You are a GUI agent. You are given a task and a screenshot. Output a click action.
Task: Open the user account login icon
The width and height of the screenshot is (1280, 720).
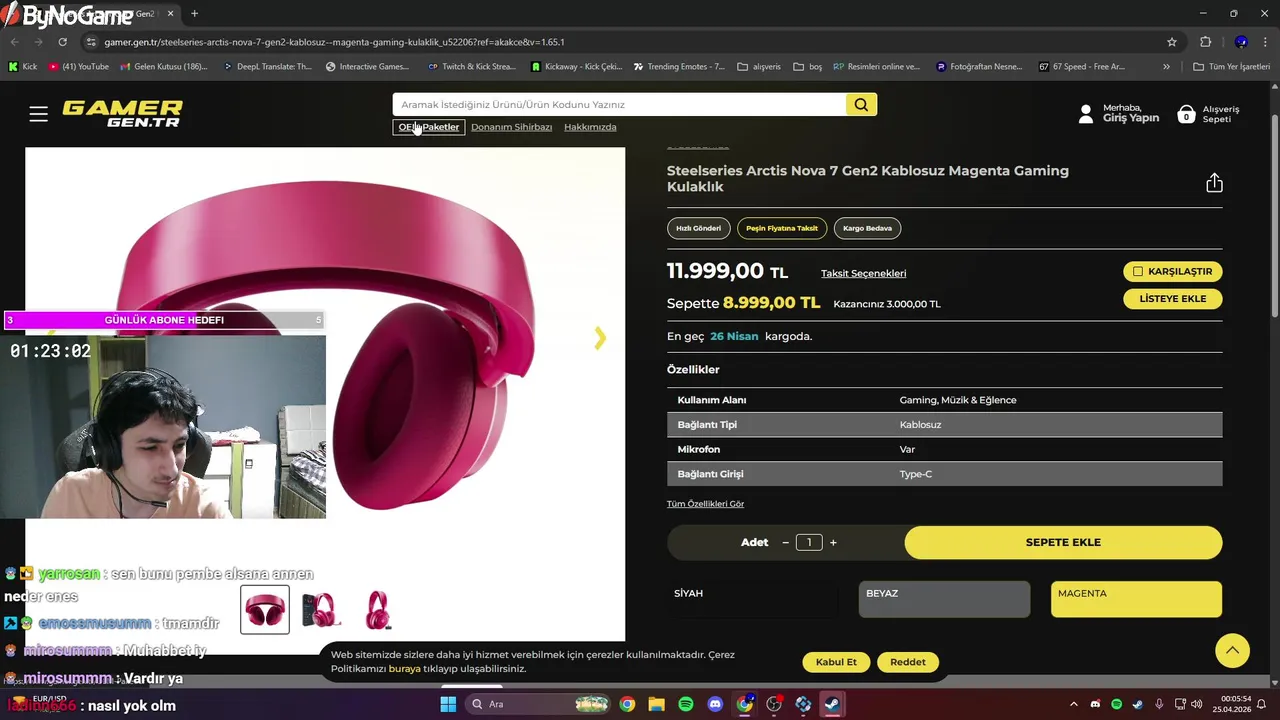pos(1086,114)
